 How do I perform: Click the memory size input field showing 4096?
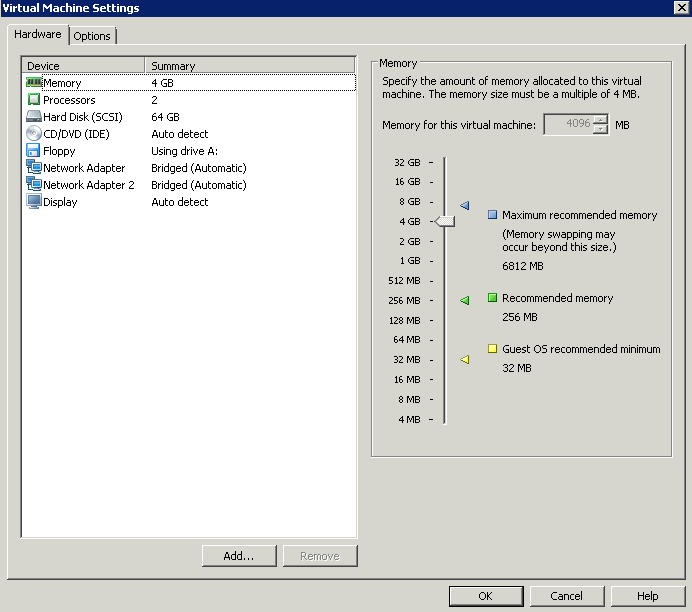(x=568, y=124)
